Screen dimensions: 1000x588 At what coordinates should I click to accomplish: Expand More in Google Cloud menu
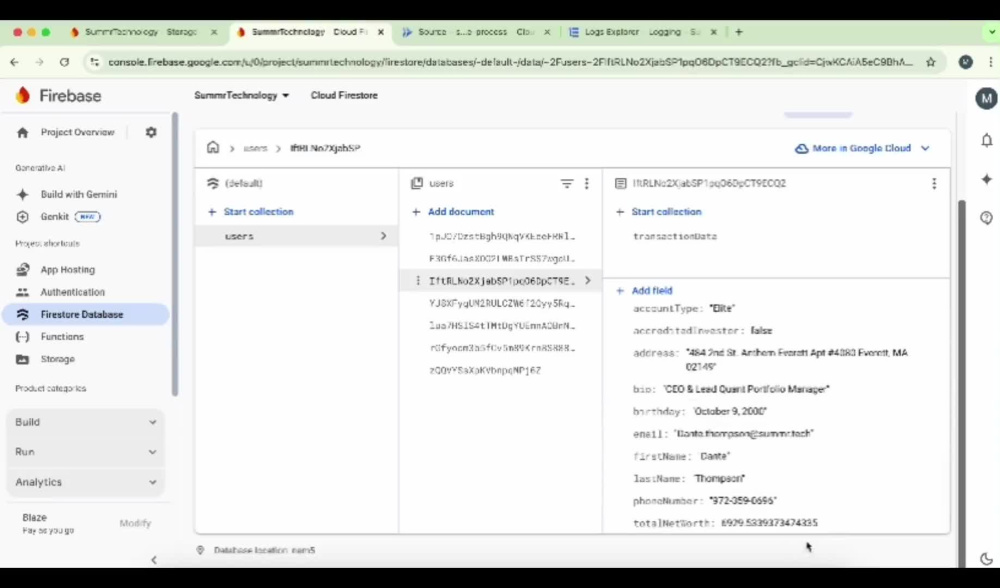(862, 148)
